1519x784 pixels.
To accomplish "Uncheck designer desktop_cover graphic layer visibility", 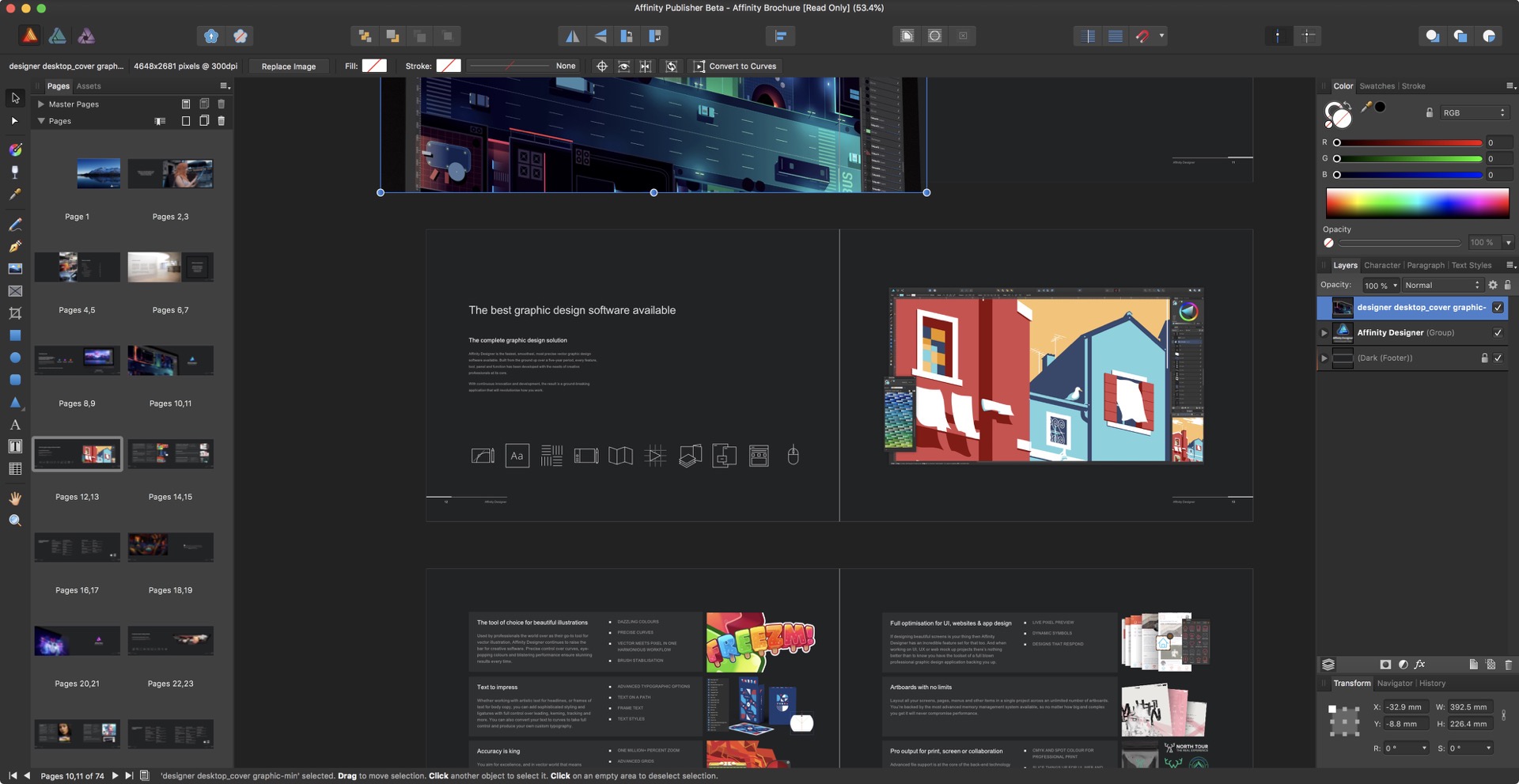I will tap(1498, 308).
